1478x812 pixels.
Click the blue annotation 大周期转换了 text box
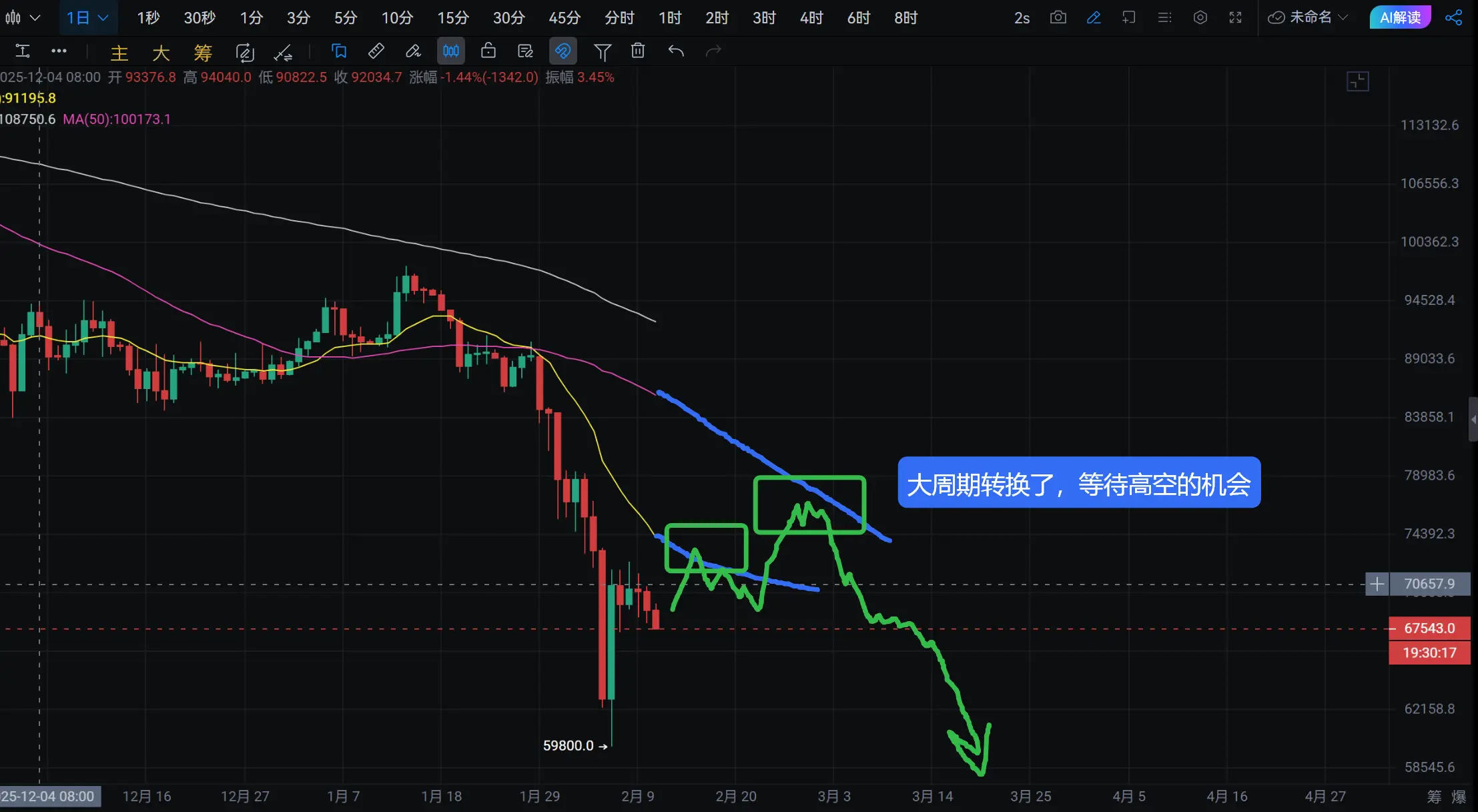click(1078, 483)
